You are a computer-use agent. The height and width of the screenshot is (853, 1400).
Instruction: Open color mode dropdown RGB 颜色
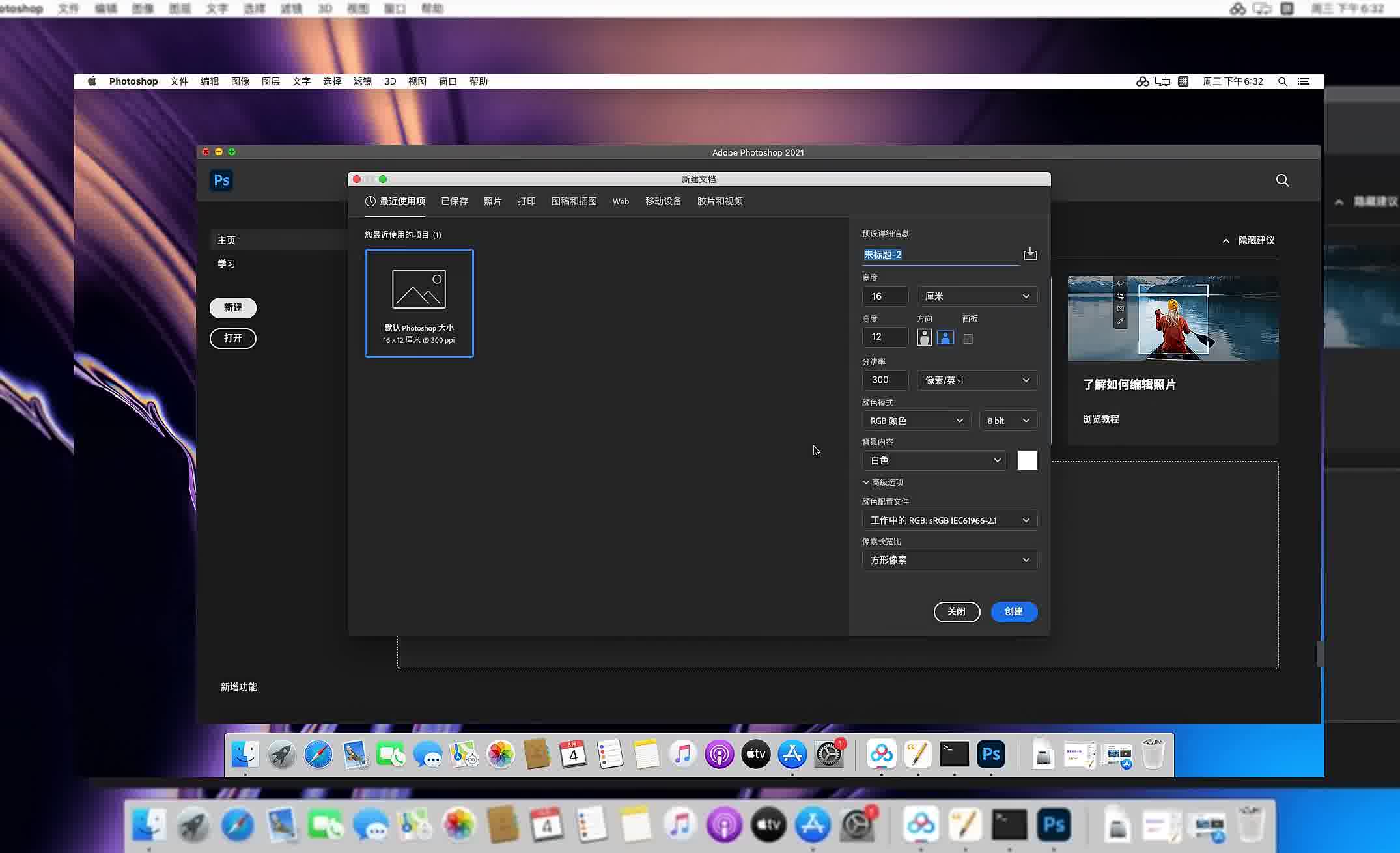(916, 421)
